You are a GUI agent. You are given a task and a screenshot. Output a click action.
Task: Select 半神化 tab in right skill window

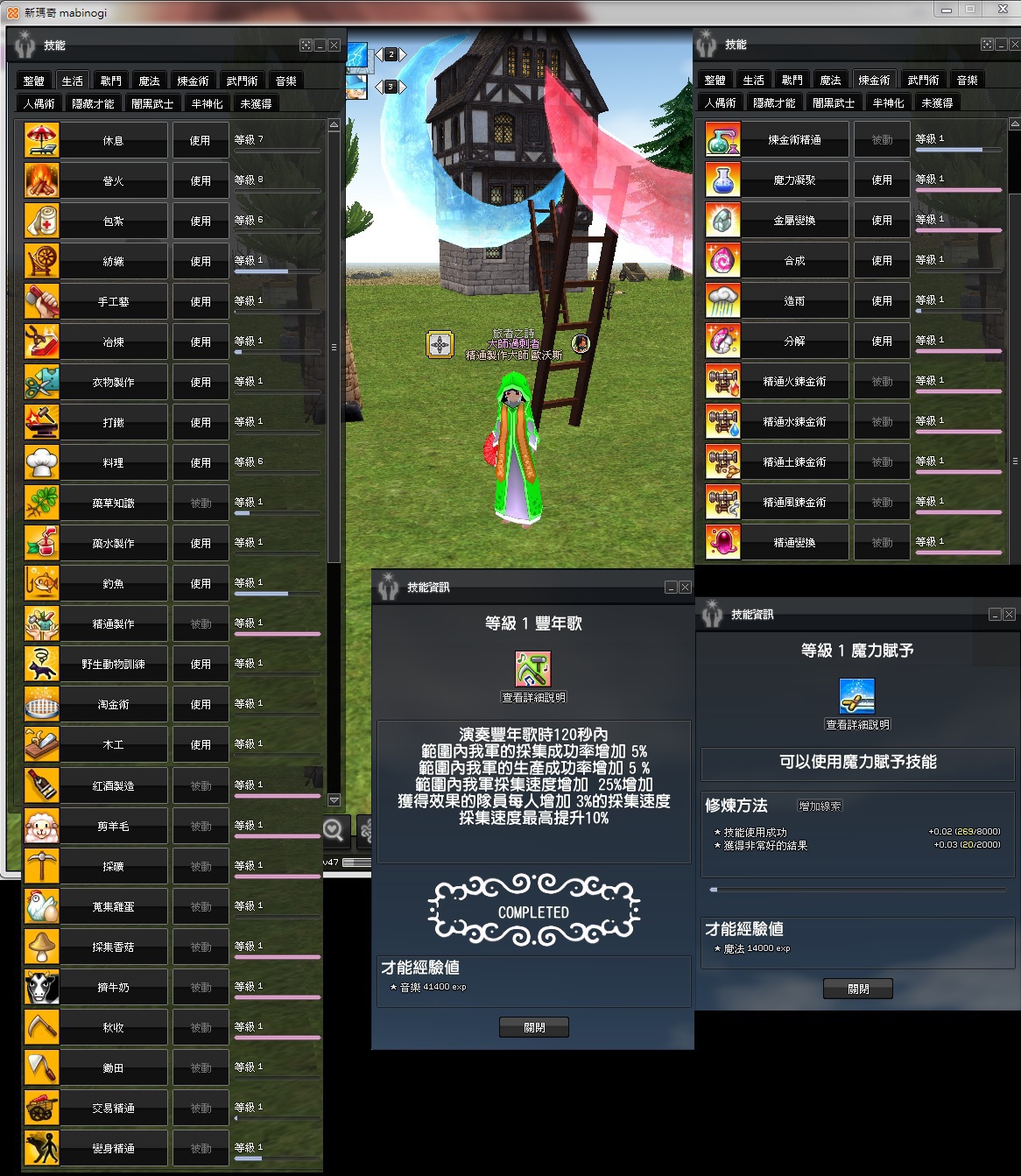(x=888, y=102)
